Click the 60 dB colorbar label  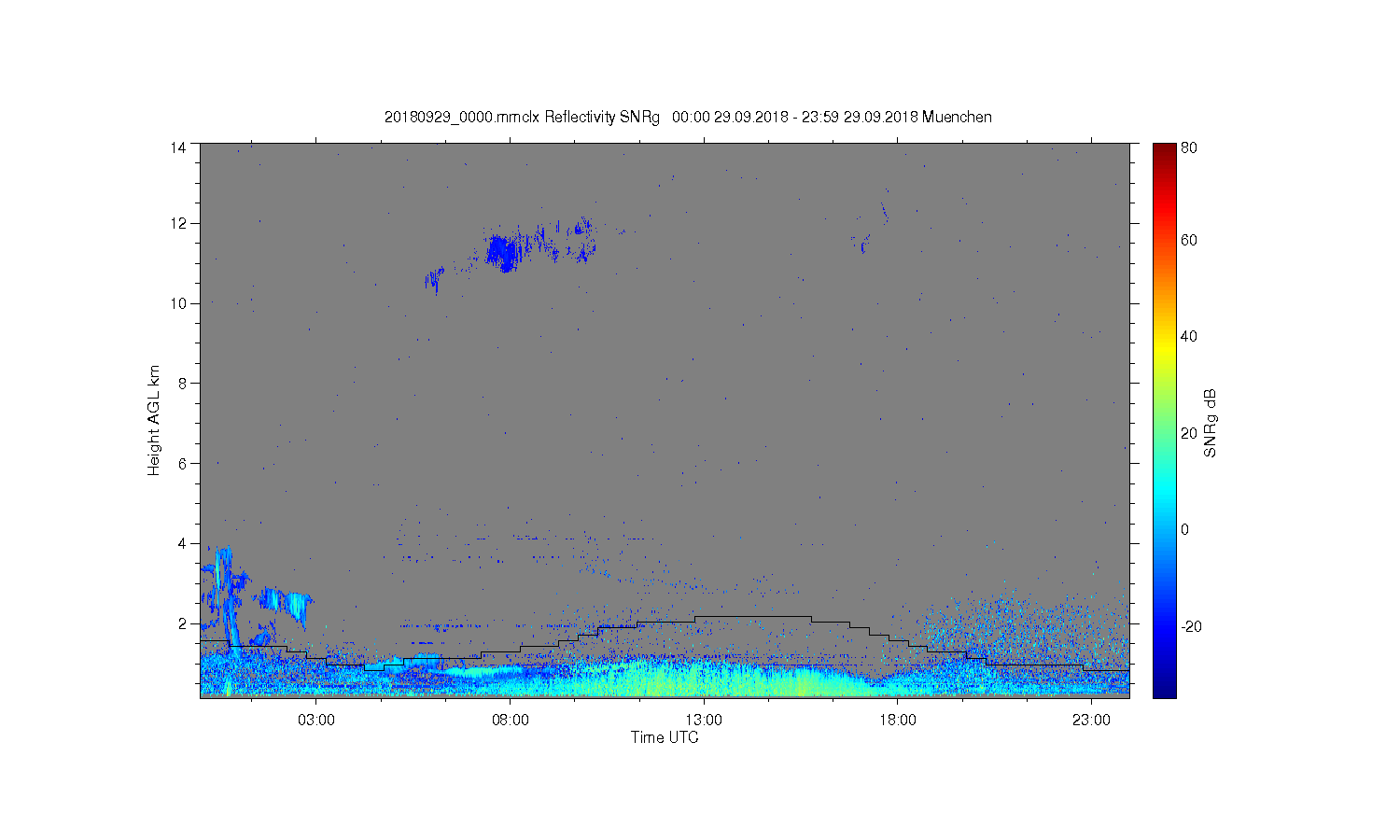[x=1189, y=240]
